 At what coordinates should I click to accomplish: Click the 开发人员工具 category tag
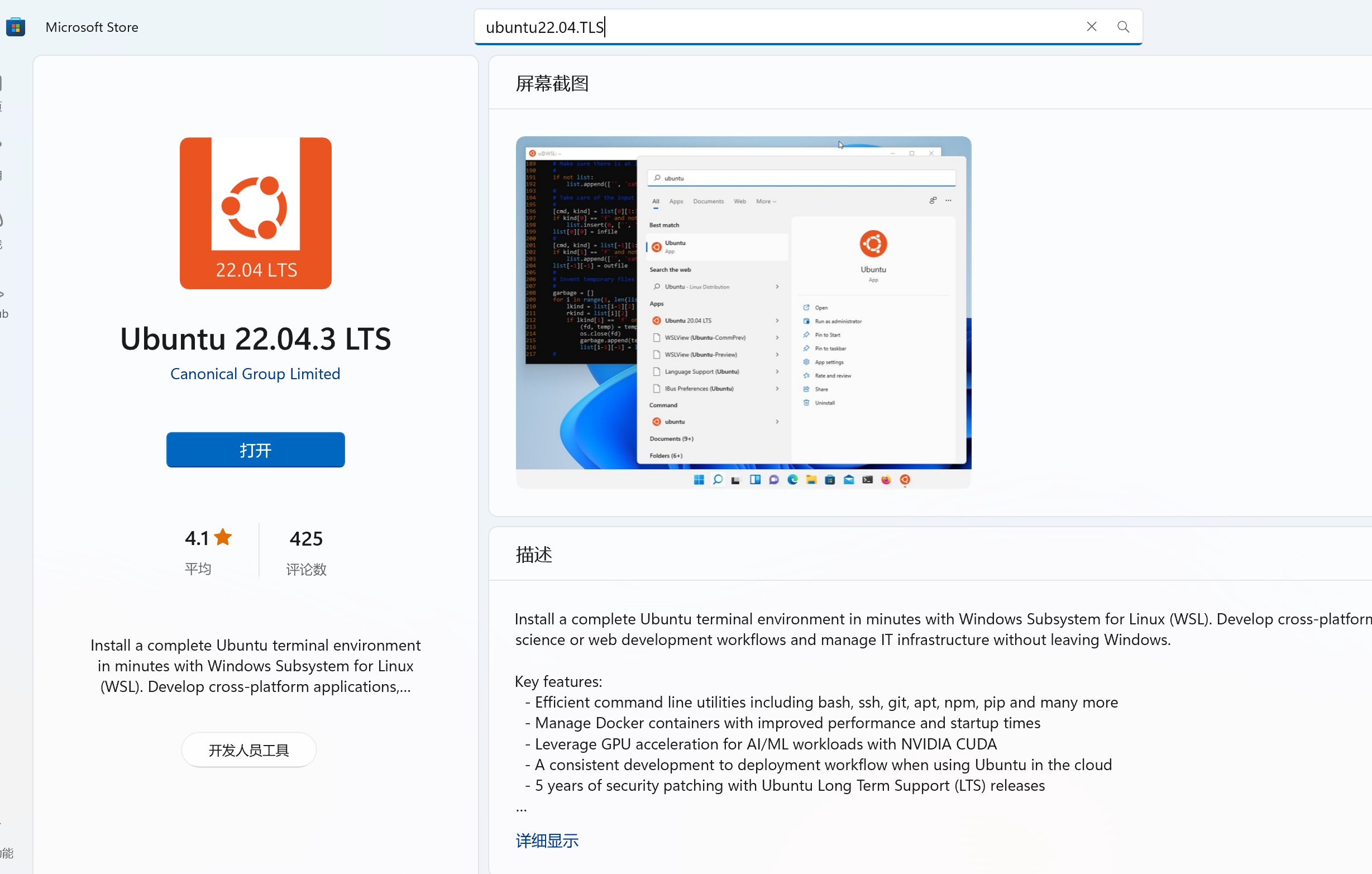click(x=248, y=750)
